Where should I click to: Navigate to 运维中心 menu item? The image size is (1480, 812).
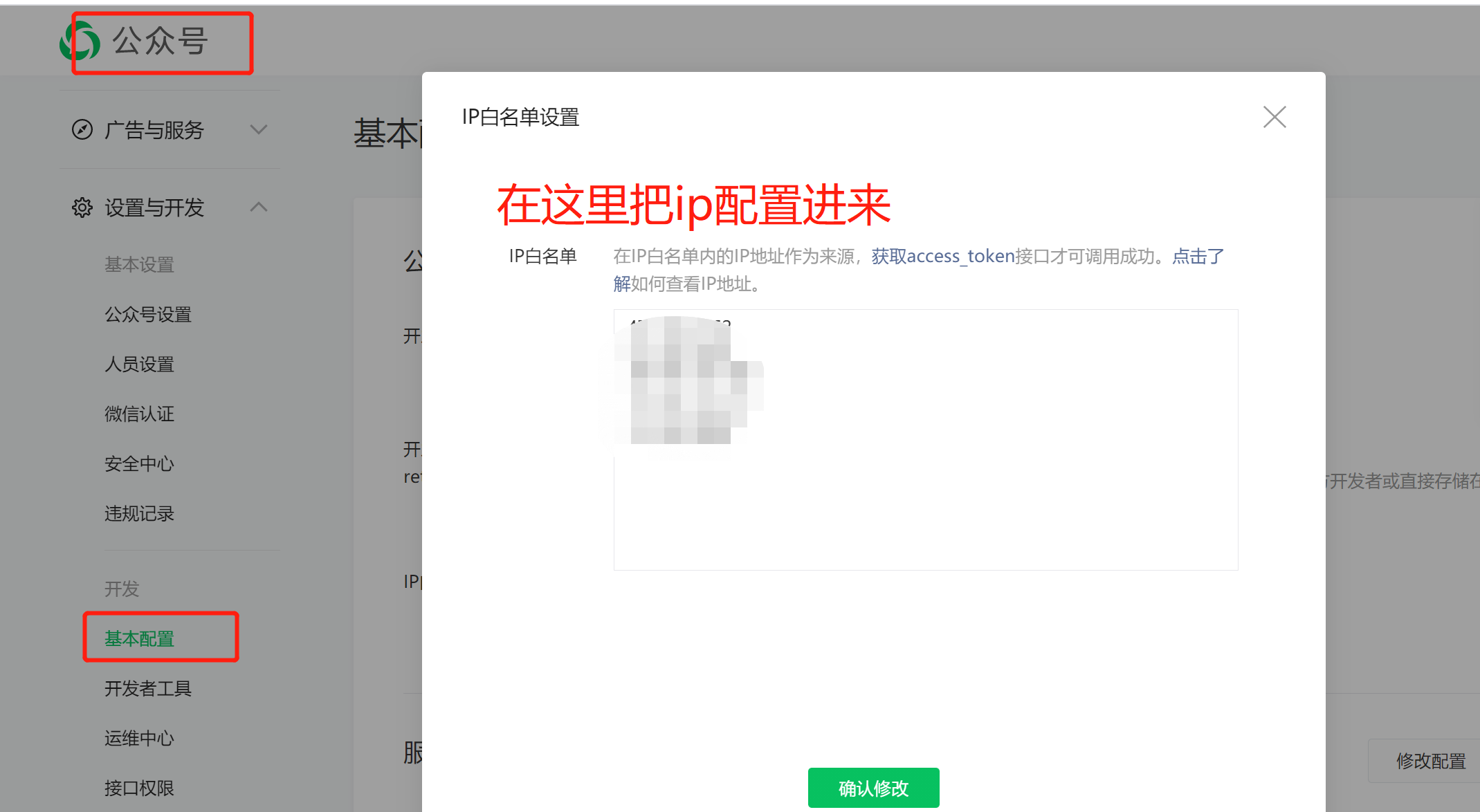[140, 738]
